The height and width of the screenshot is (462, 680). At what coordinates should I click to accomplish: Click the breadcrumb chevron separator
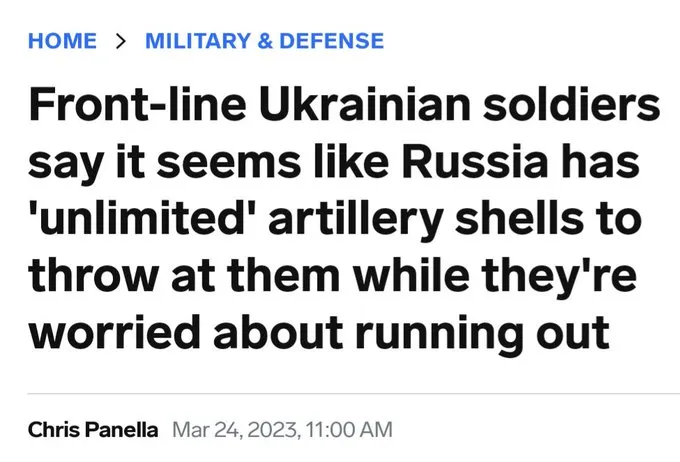121,41
